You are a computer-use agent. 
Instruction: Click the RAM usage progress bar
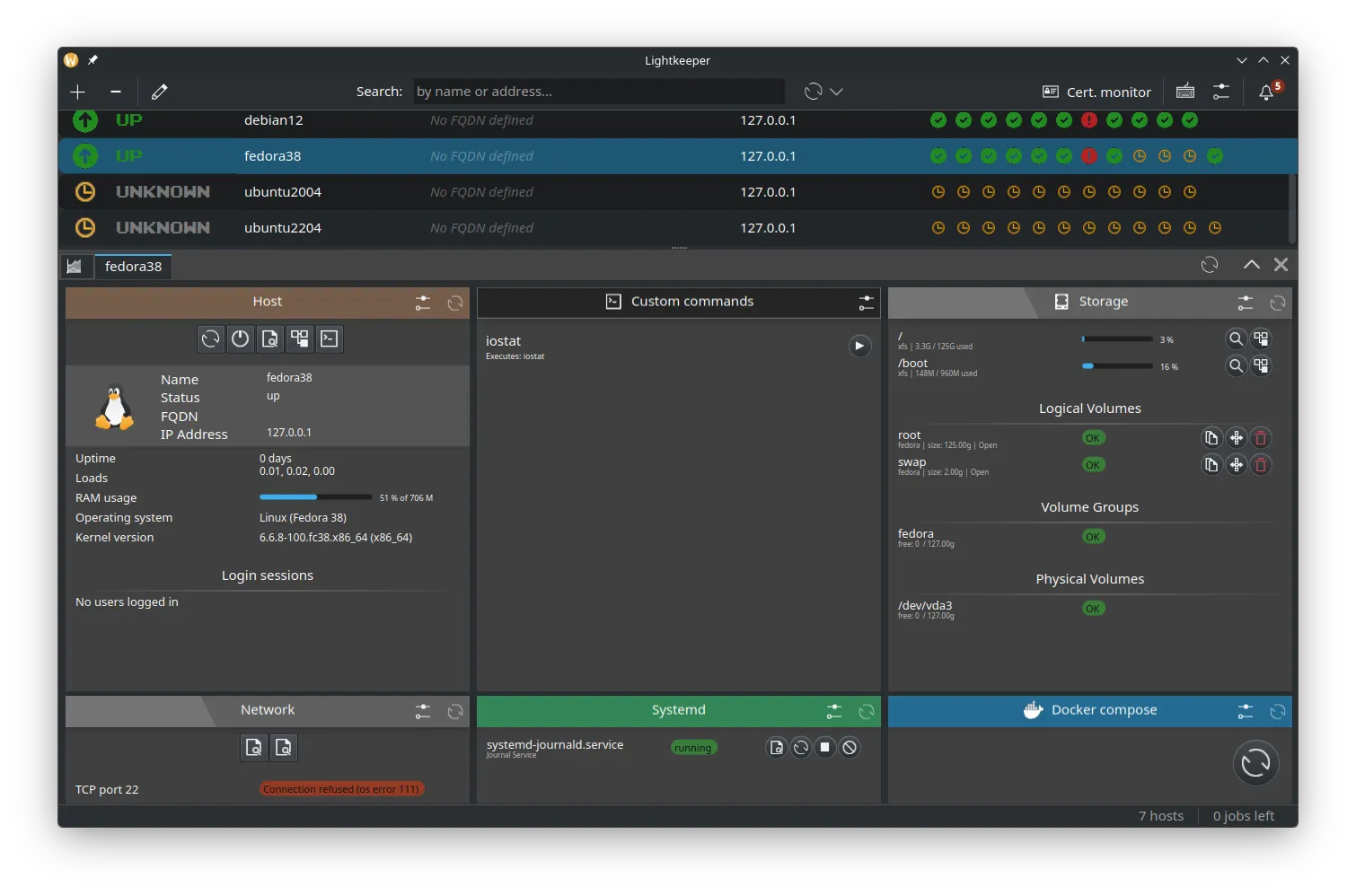click(315, 497)
